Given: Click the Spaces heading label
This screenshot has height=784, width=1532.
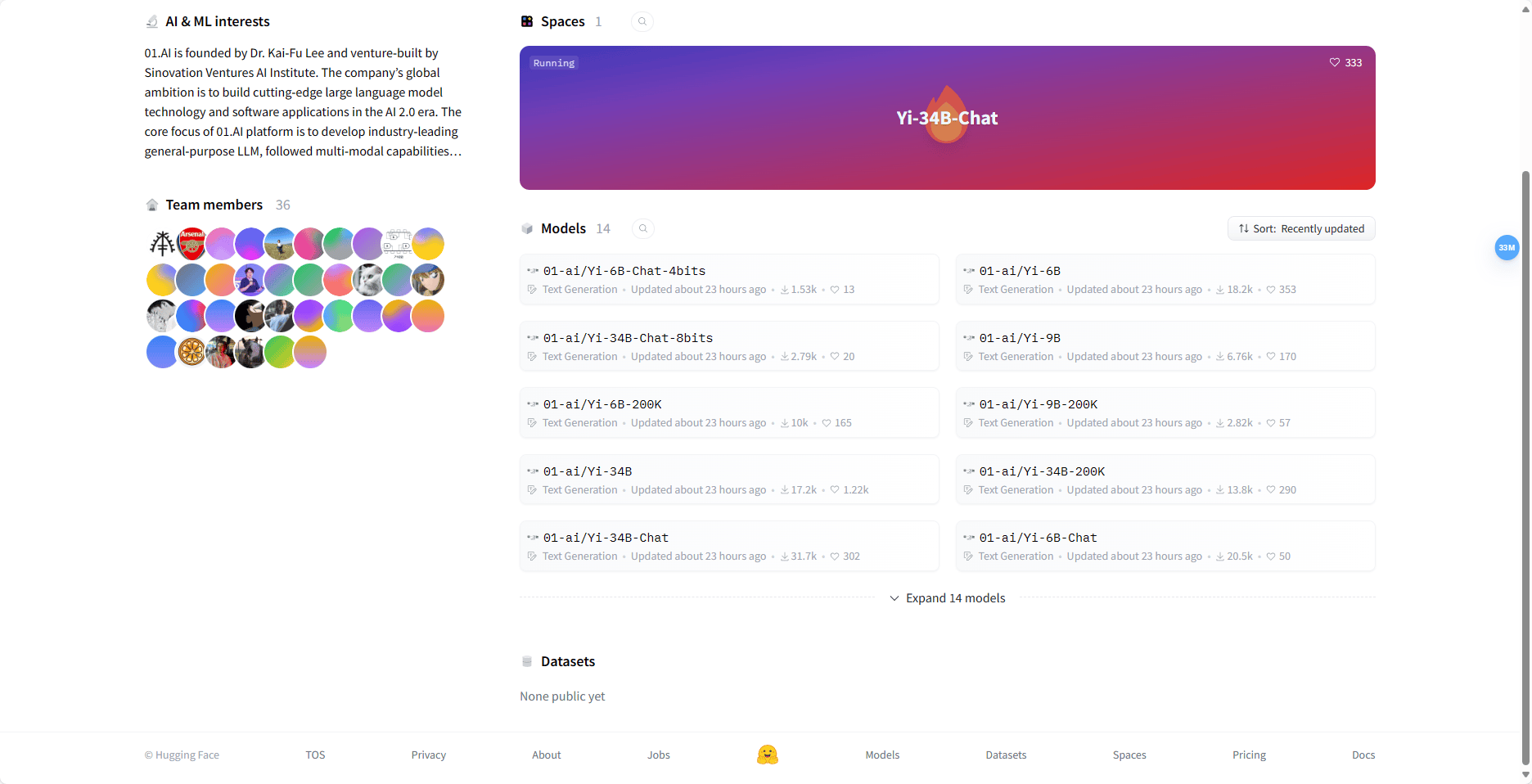Looking at the screenshot, I should tap(563, 21).
